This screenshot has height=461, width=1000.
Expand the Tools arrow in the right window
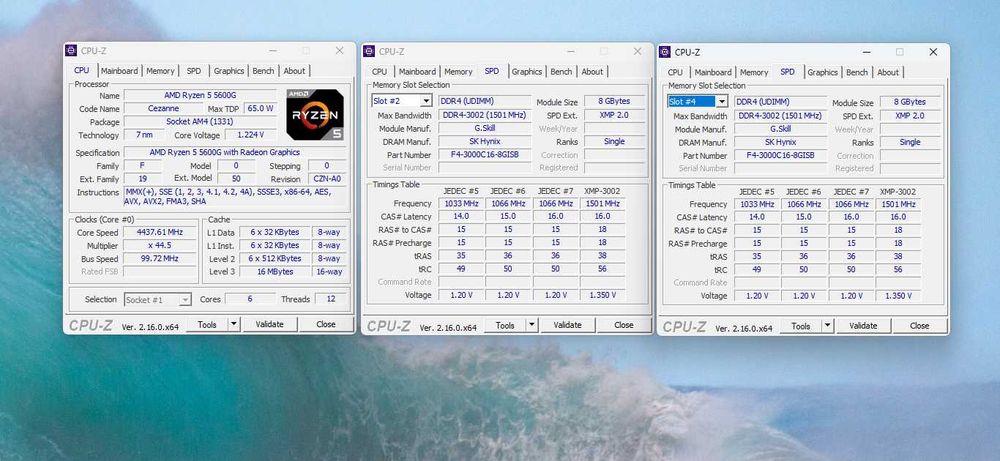[x=828, y=326]
